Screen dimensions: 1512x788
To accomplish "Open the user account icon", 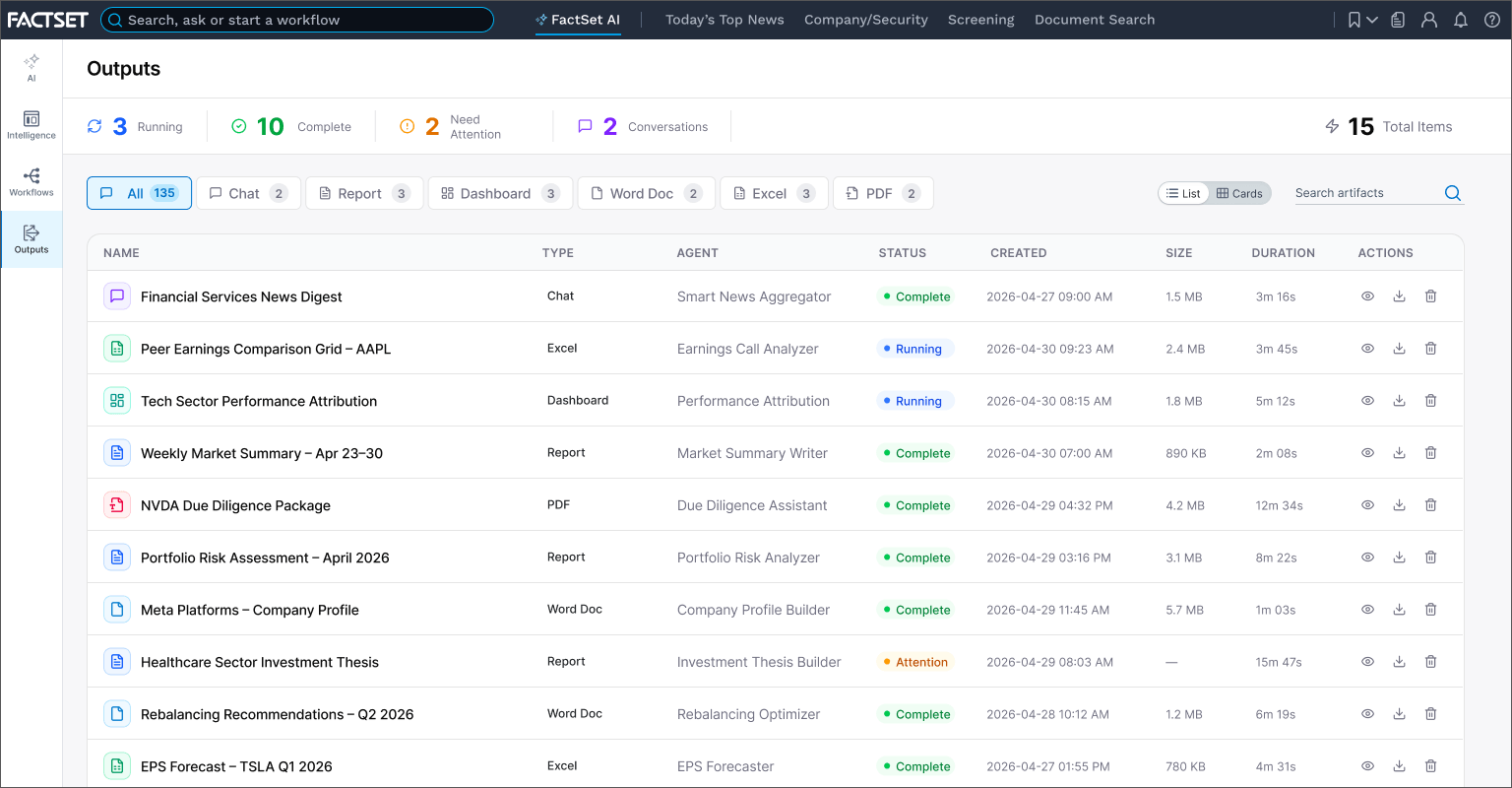I will pos(1429,20).
